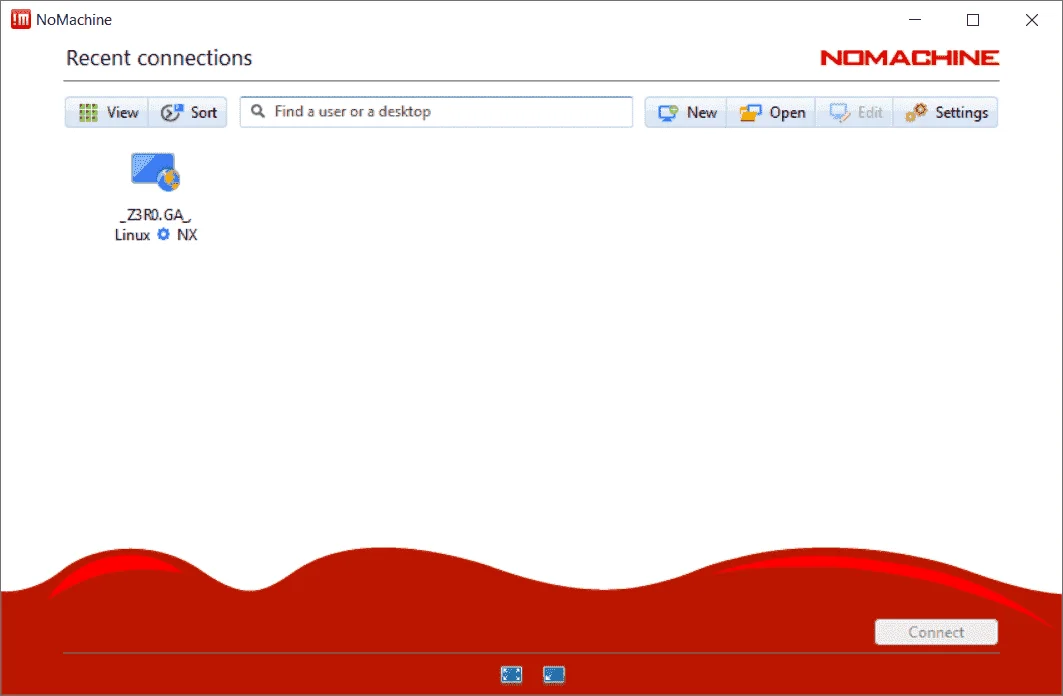The image size is (1063, 696).
Task: Select the _Z3R0.GA_ connection icon
Action: pos(155,171)
